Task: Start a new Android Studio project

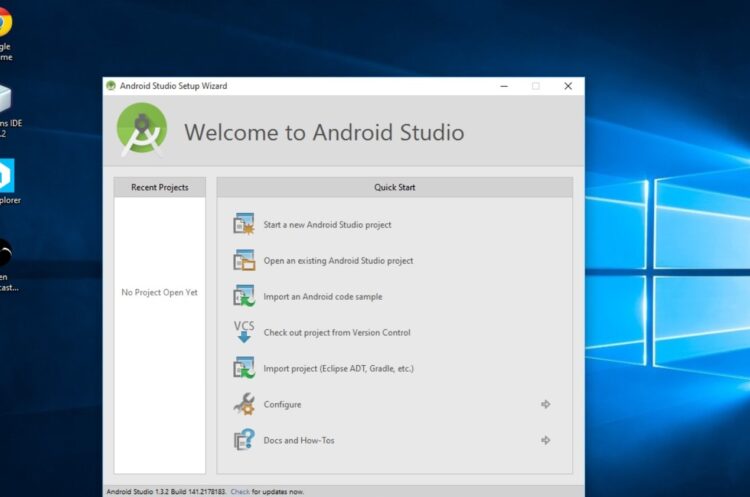Action: point(327,224)
